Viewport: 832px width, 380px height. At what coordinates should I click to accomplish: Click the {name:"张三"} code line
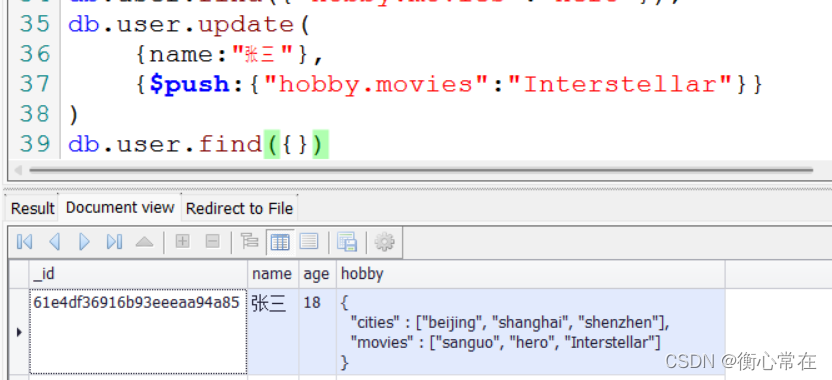229,55
